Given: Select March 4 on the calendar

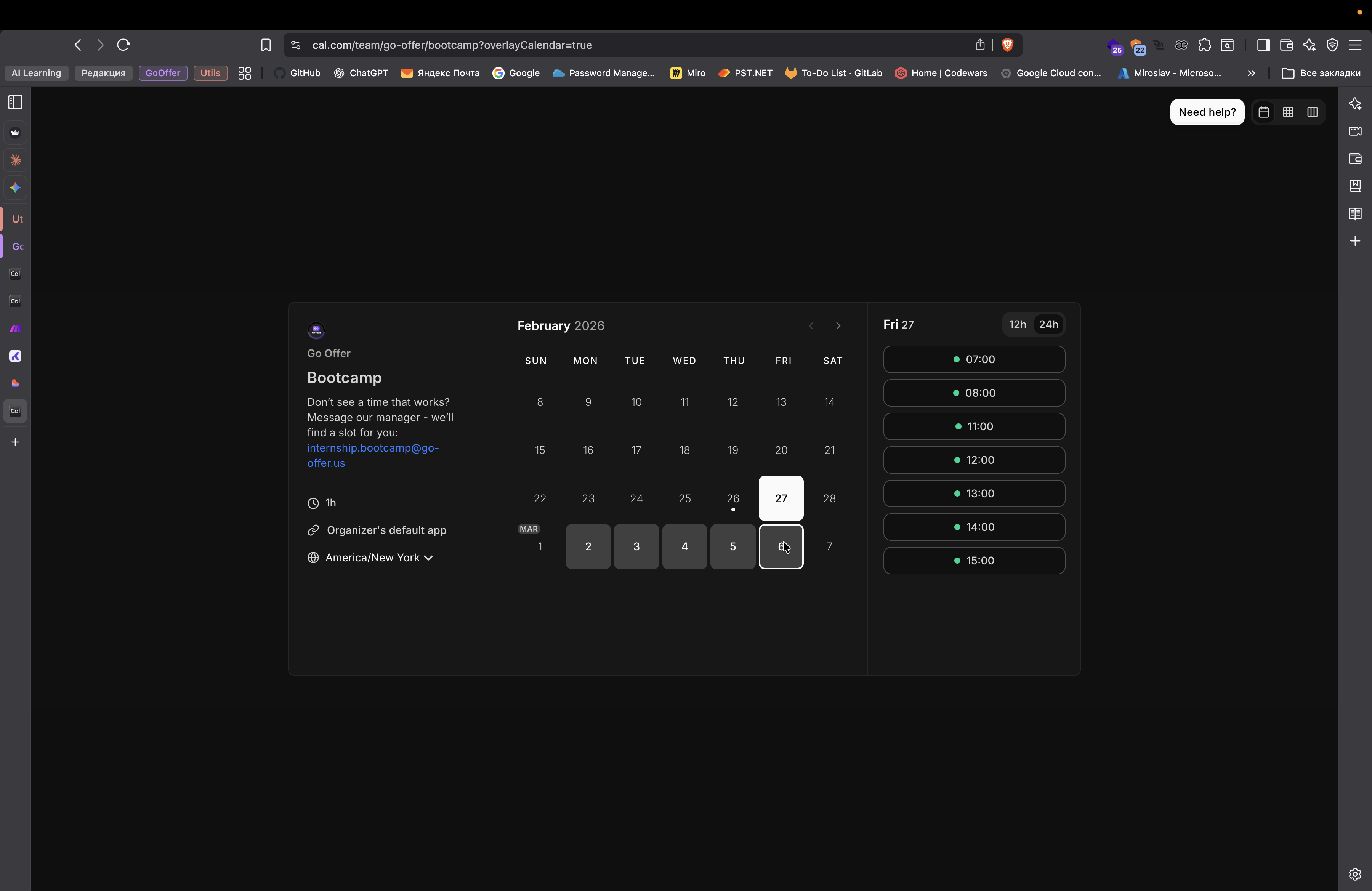Looking at the screenshot, I should point(684,546).
